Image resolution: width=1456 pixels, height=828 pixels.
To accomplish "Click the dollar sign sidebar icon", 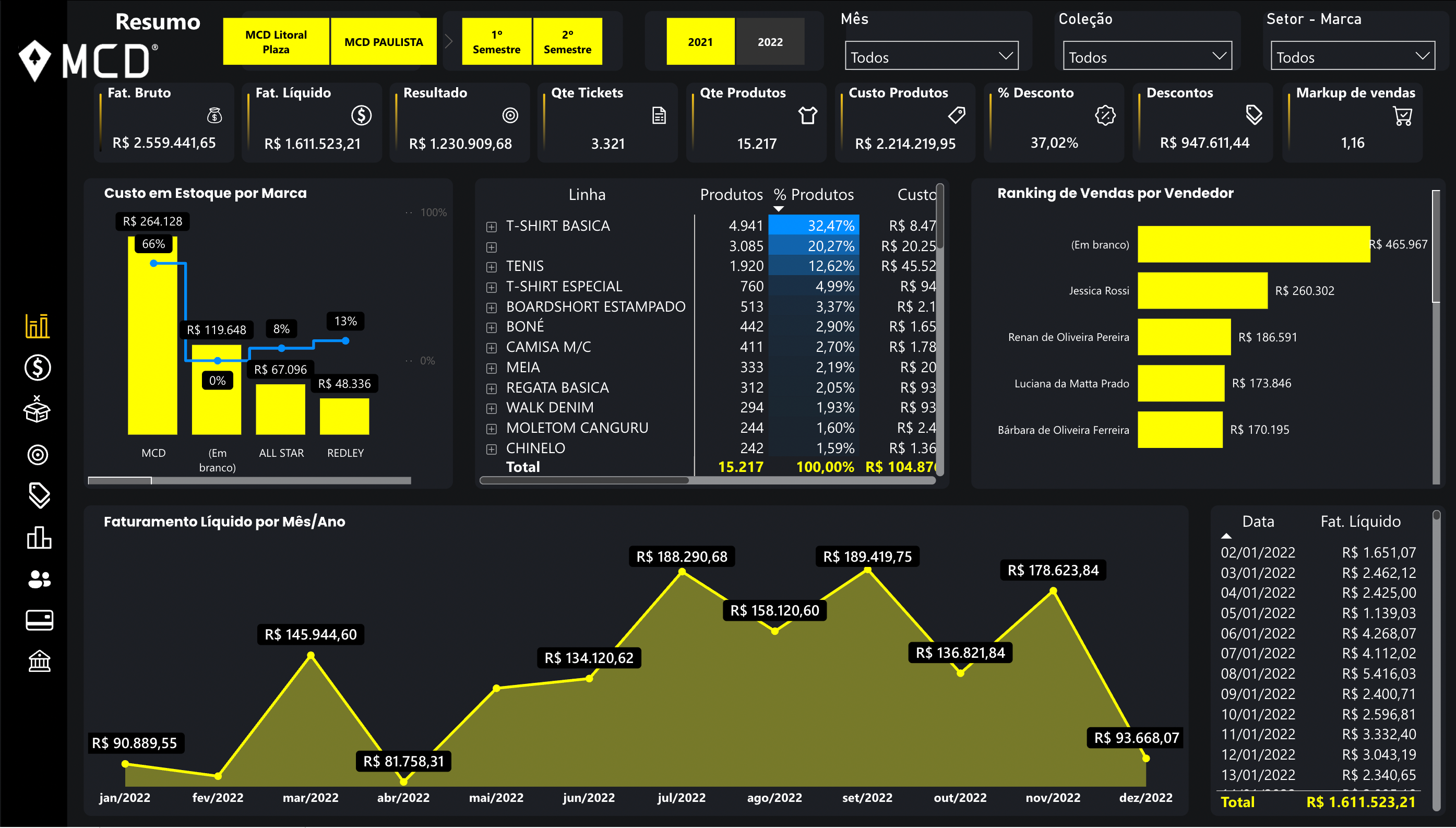I will coord(38,368).
